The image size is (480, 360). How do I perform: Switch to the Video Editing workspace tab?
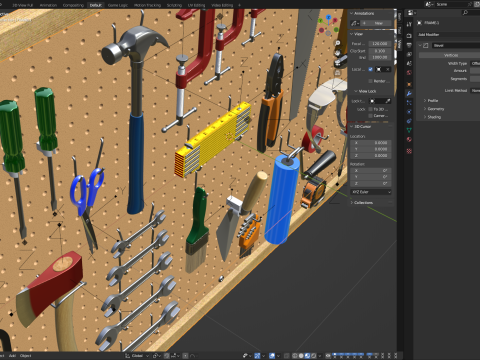coord(222,5)
